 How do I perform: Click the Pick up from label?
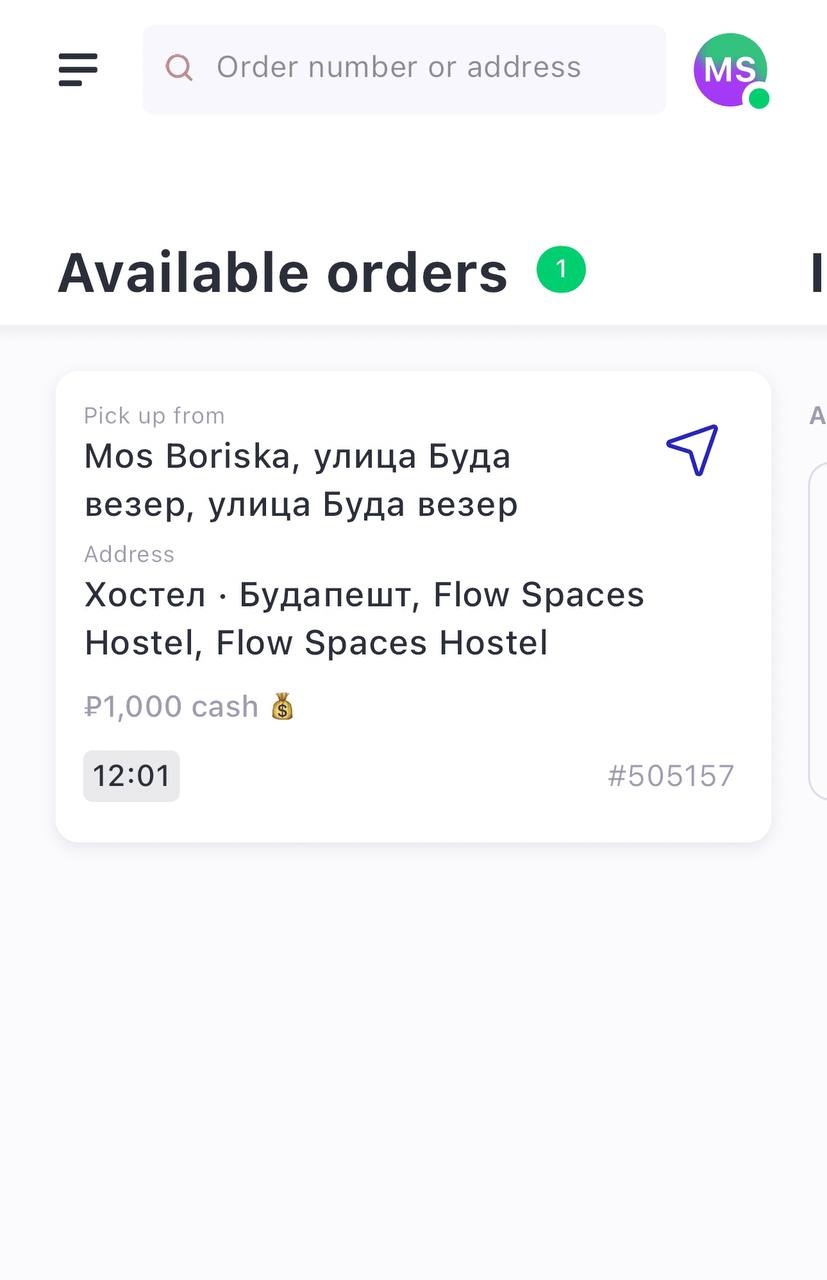click(x=154, y=415)
